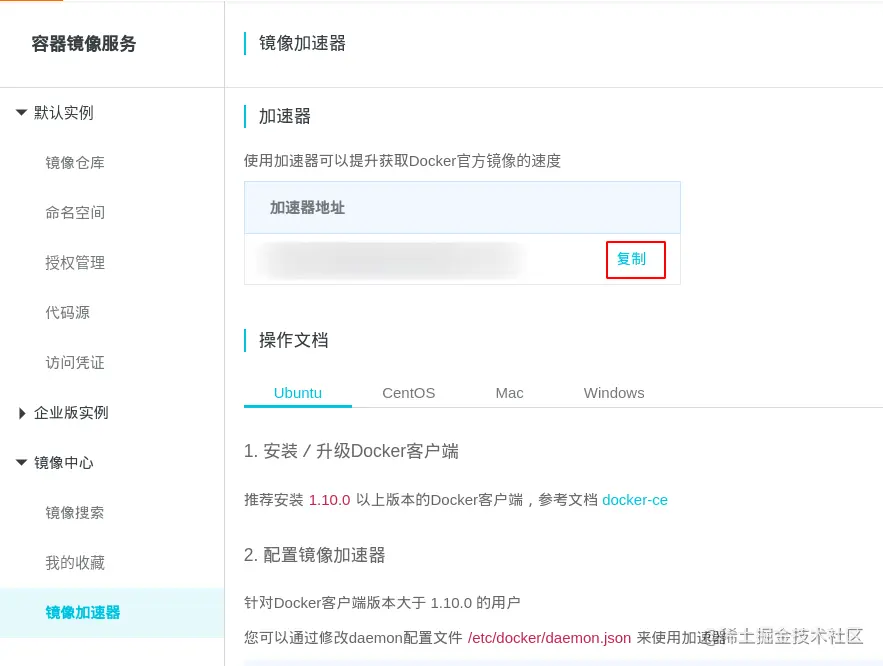Open 我的收藏 in the sidebar

pyautogui.click(x=74, y=562)
